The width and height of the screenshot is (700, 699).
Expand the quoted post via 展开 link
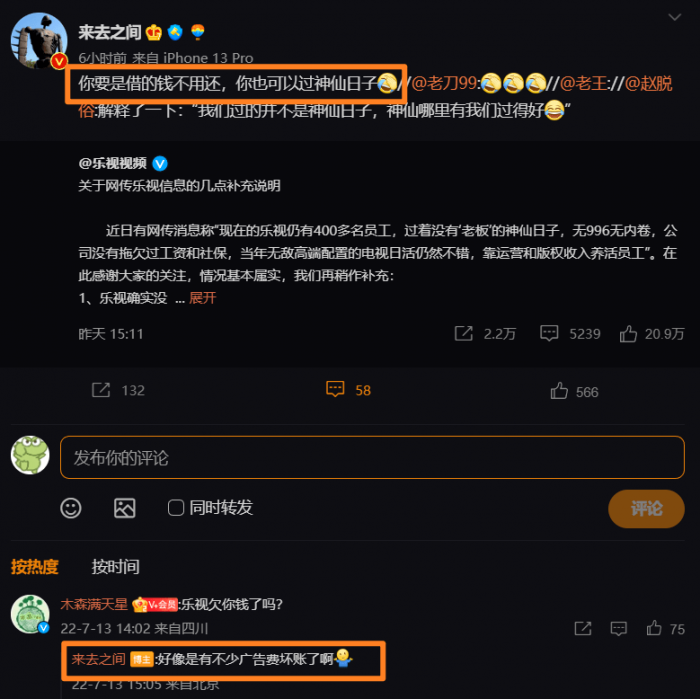(203, 298)
